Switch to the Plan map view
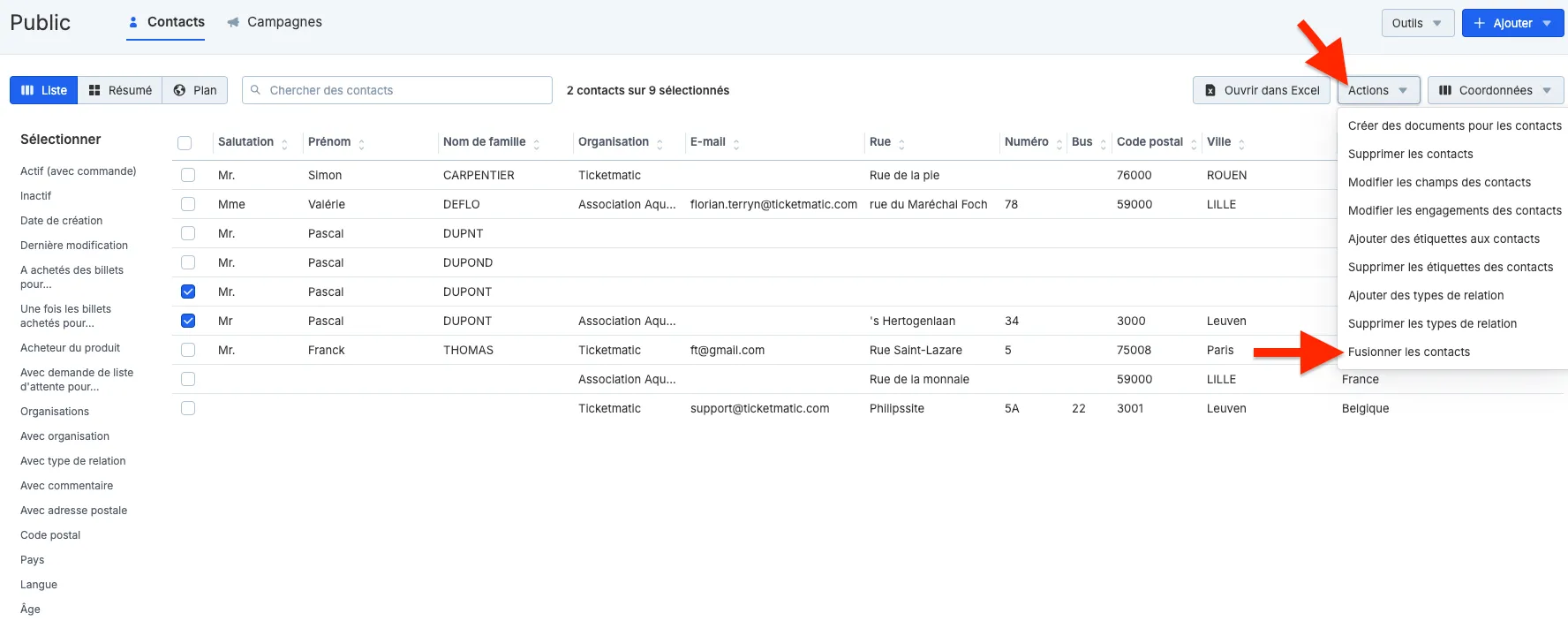 (x=195, y=90)
